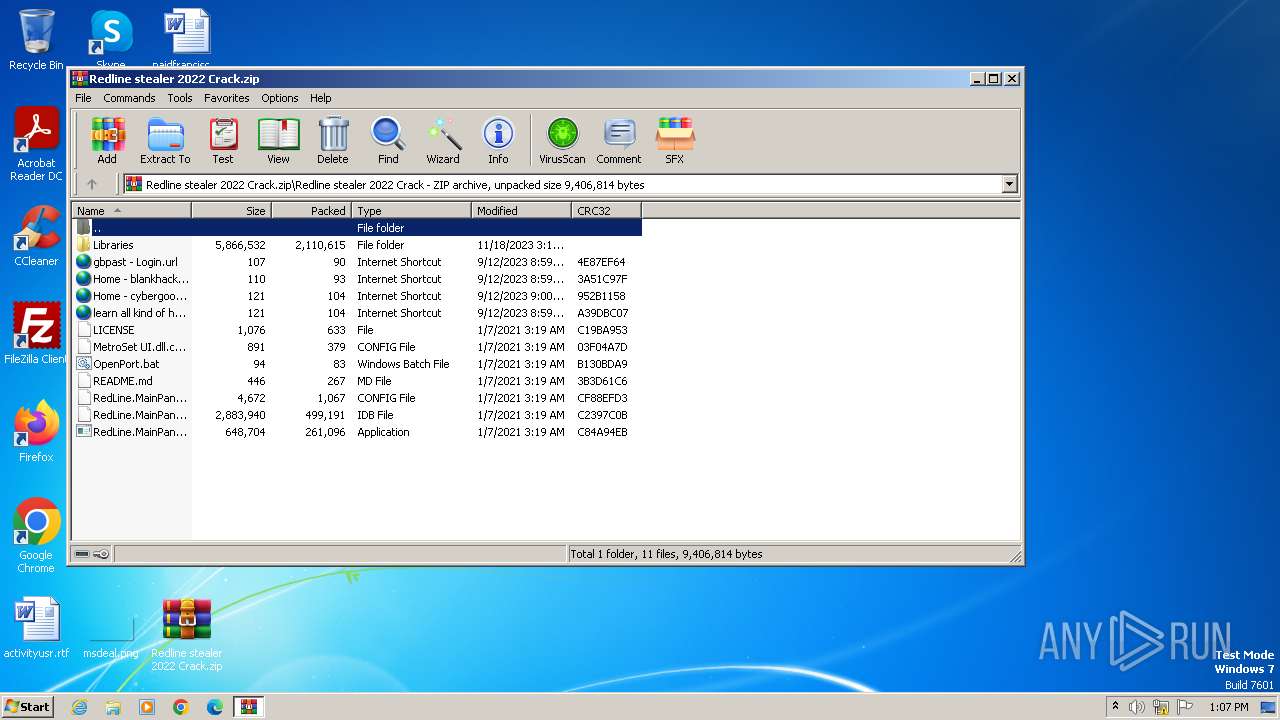The width and height of the screenshot is (1280, 720).
Task: Sort by the Type column header
Action: (411, 210)
